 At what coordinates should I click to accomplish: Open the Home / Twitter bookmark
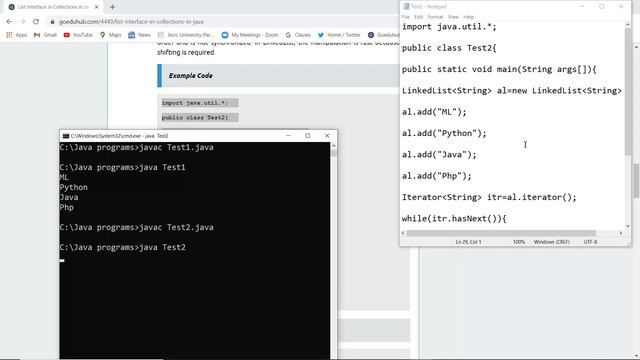point(339,35)
